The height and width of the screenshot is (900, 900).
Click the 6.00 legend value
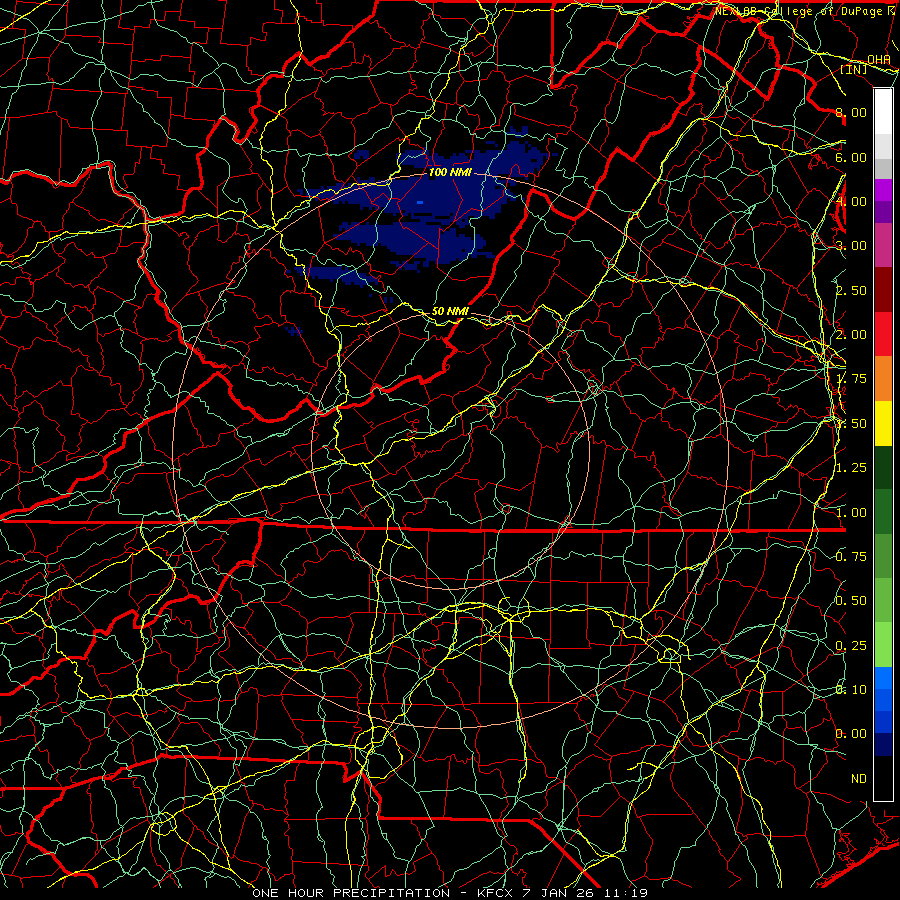(851, 157)
